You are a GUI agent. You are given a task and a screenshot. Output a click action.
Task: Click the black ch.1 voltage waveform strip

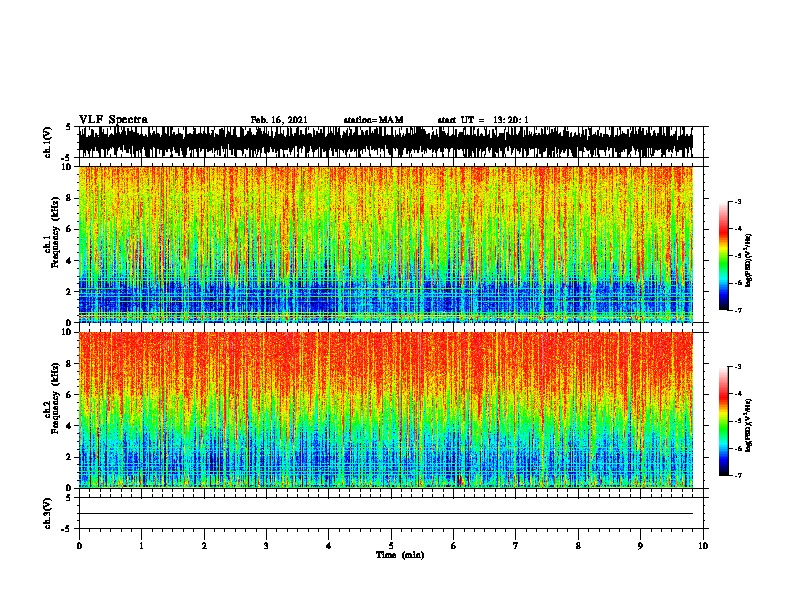pos(386,142)
